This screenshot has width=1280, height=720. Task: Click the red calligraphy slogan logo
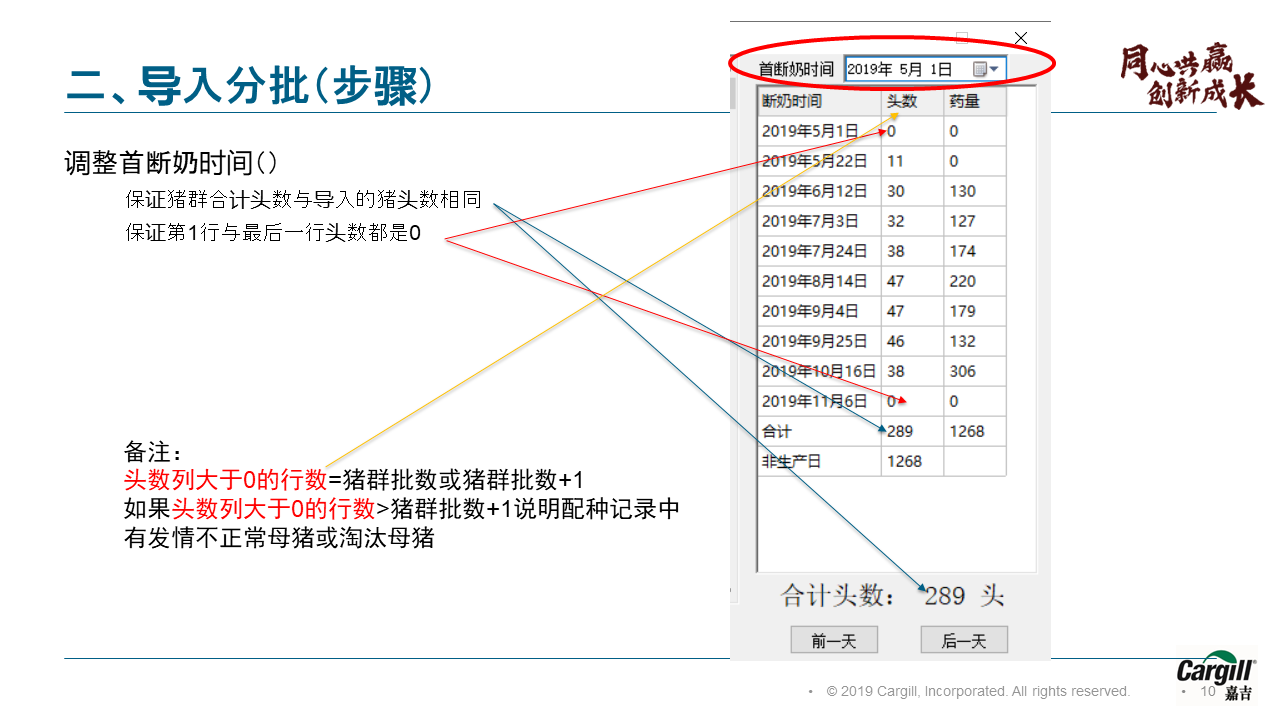(x=1190, y=75)
